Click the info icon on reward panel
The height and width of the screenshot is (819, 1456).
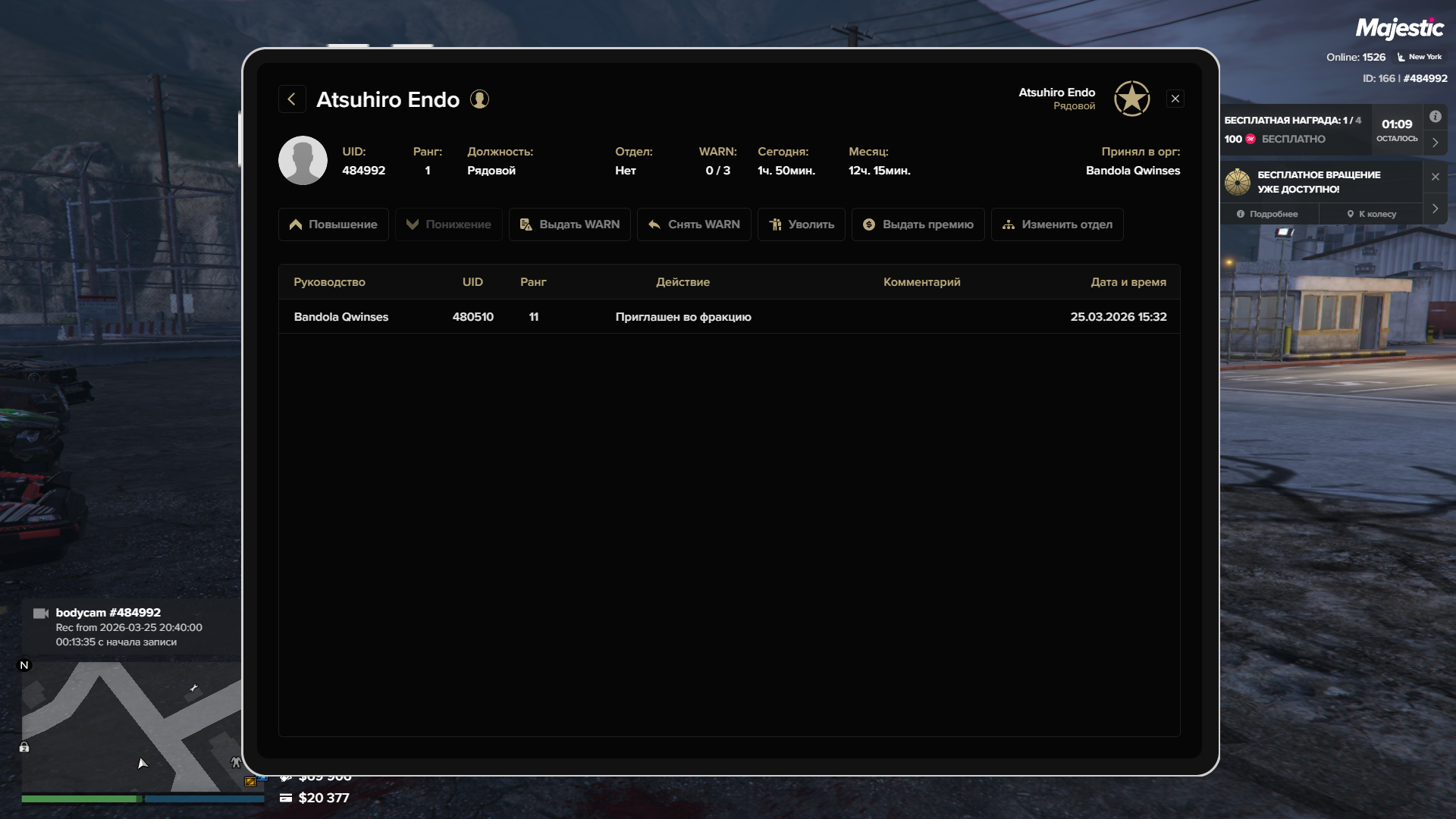[x=1435, y=117]
